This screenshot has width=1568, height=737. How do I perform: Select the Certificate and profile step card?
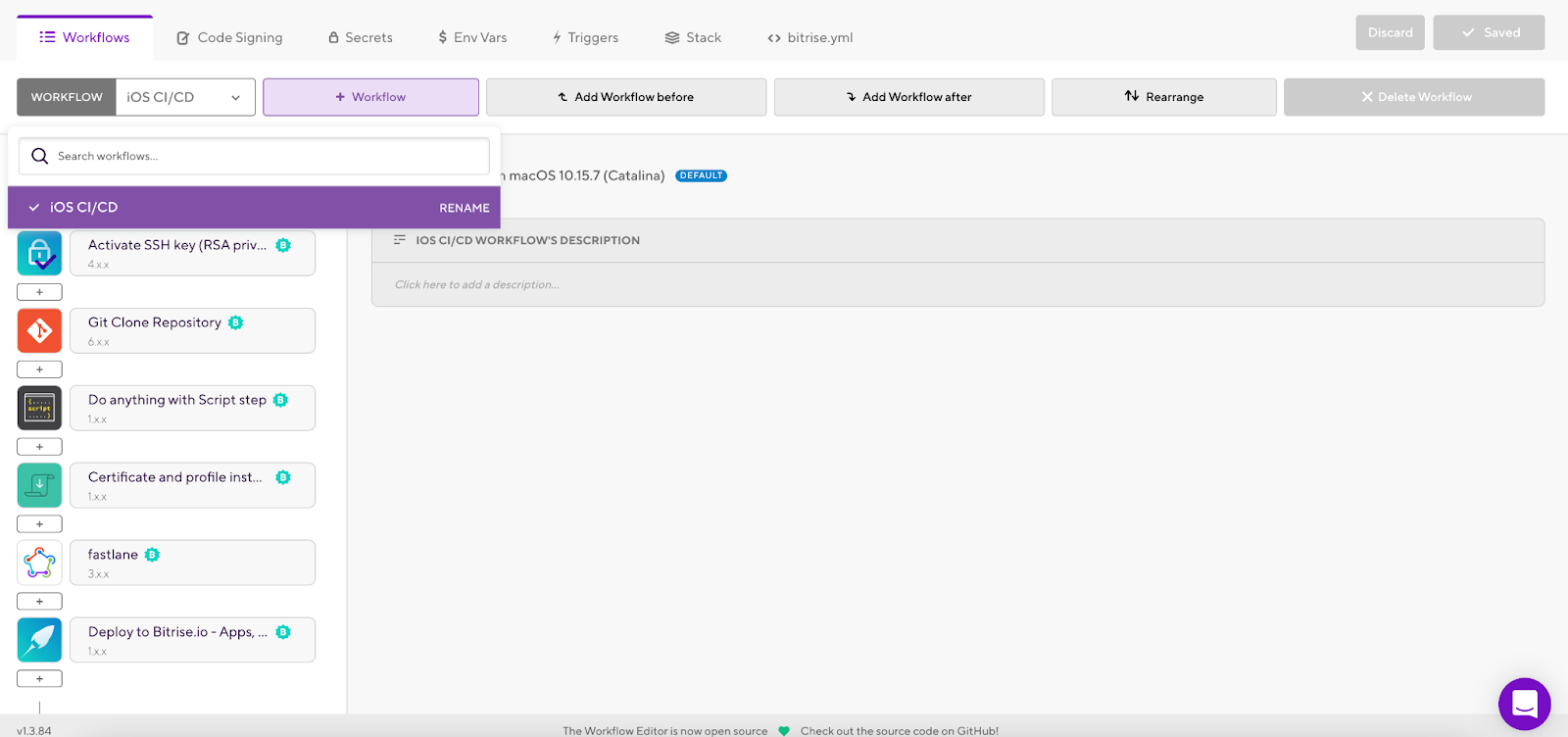point(192,485)
